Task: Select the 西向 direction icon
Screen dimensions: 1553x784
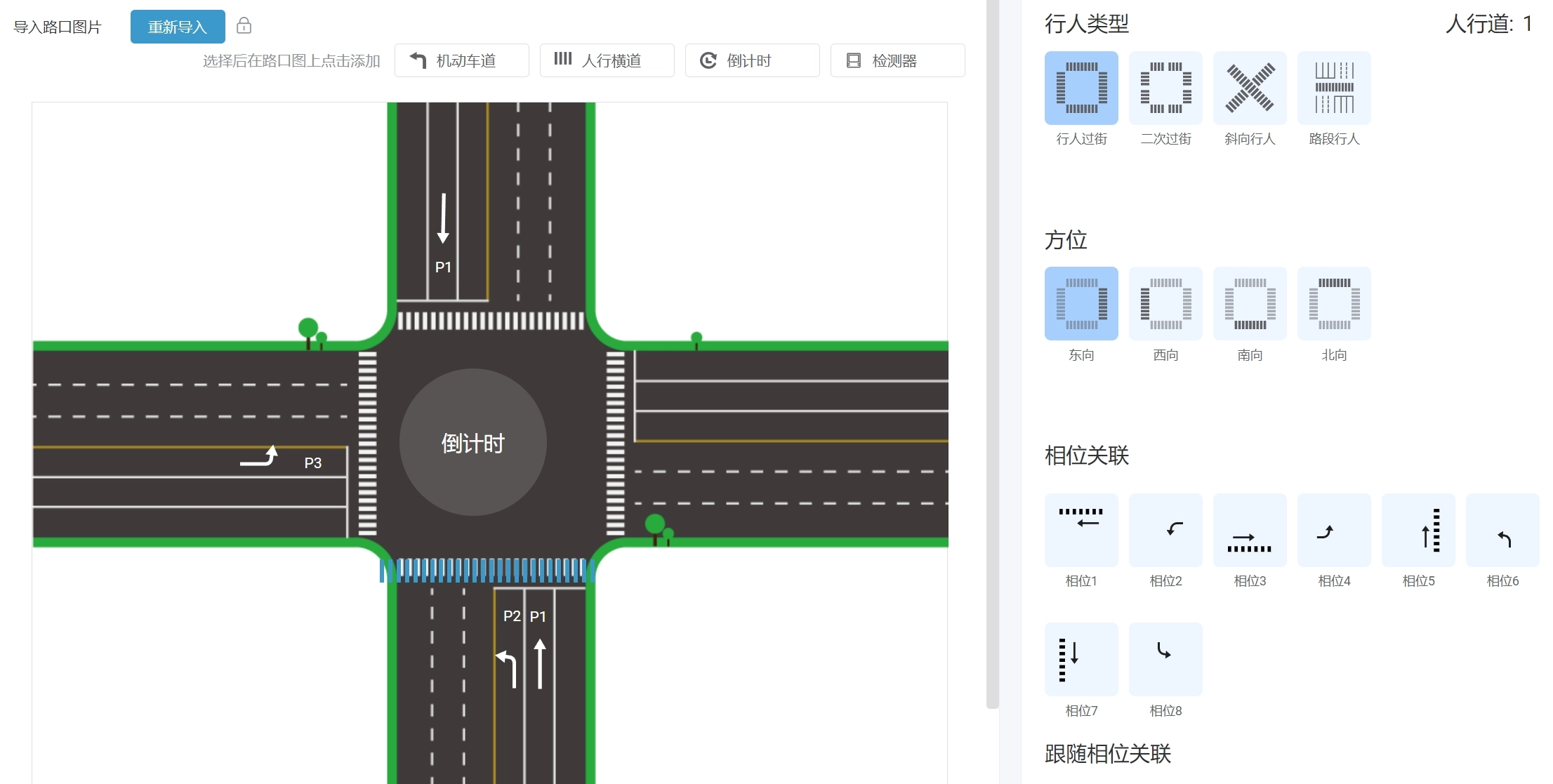Action: point(1165,303)
